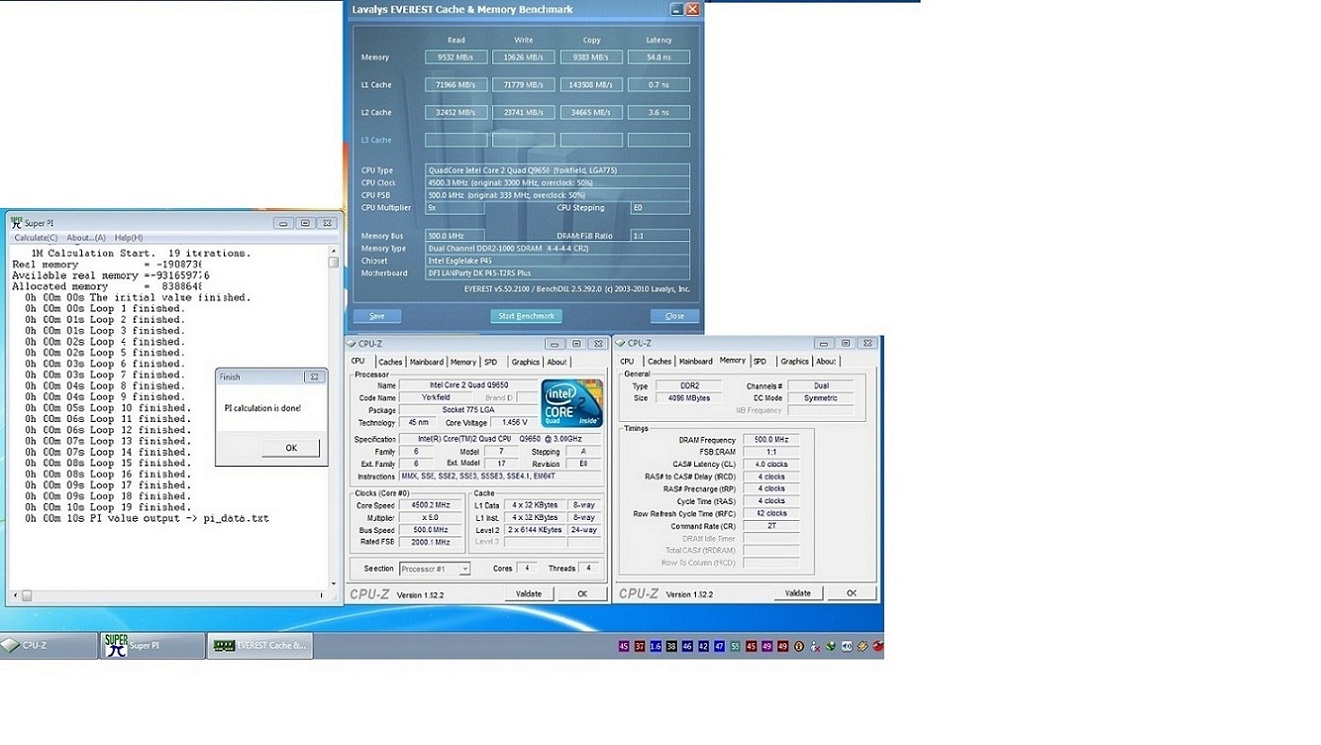This screenshot has height=745, width=1321.
Task: Click the 46 tray icon
Action: point(687,647)
